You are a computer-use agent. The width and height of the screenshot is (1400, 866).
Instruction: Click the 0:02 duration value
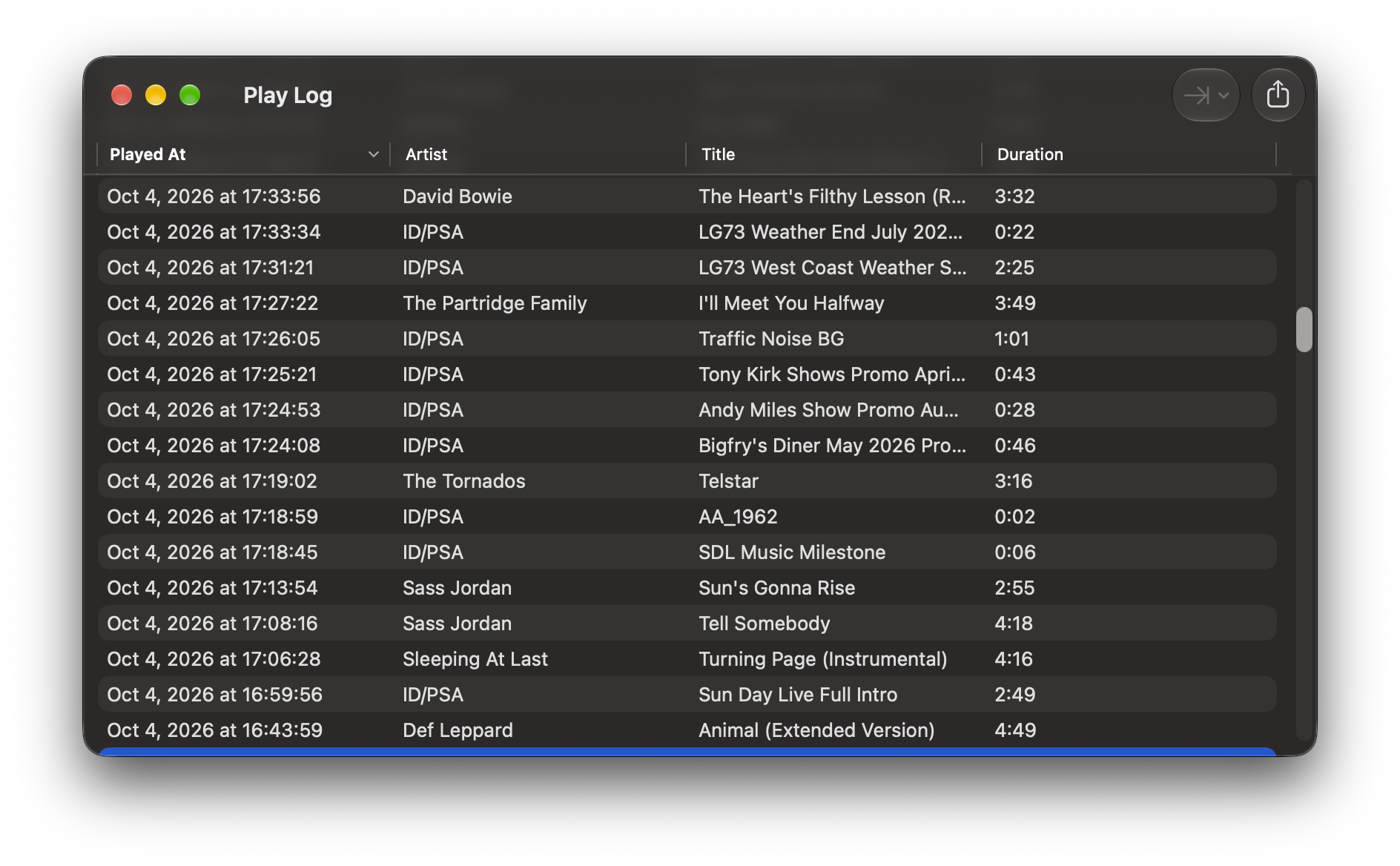pyautogui.click(x=1014, y=517)
